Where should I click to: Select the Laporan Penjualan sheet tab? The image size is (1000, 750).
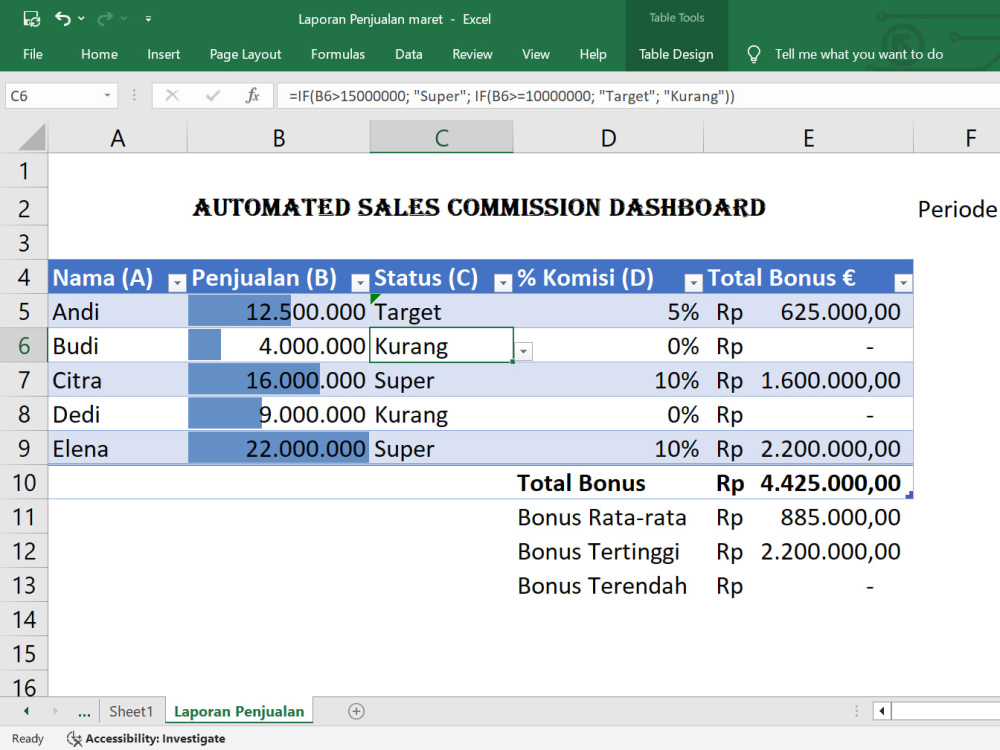[x=239, y=711]
